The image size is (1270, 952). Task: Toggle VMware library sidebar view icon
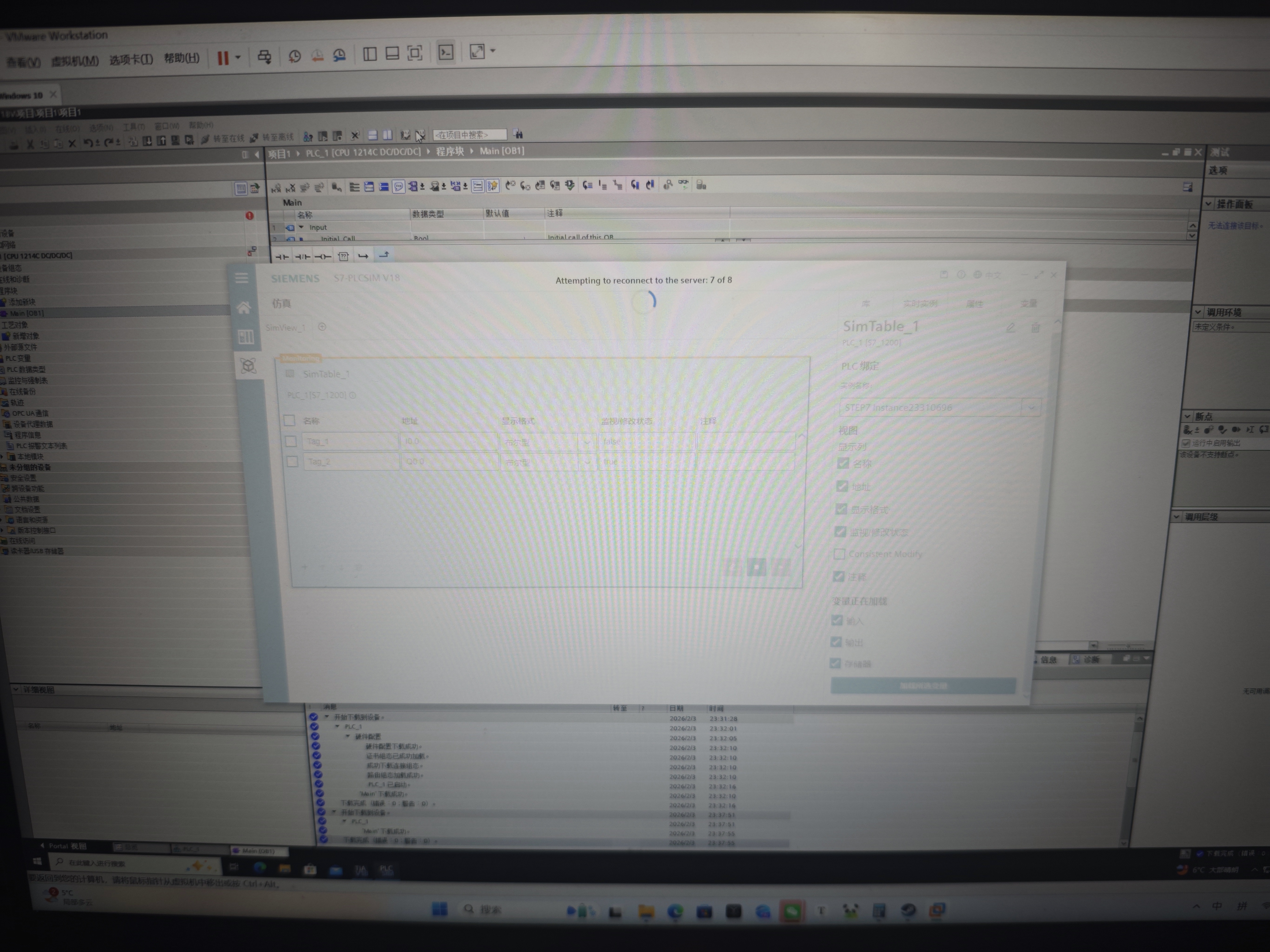370,55
